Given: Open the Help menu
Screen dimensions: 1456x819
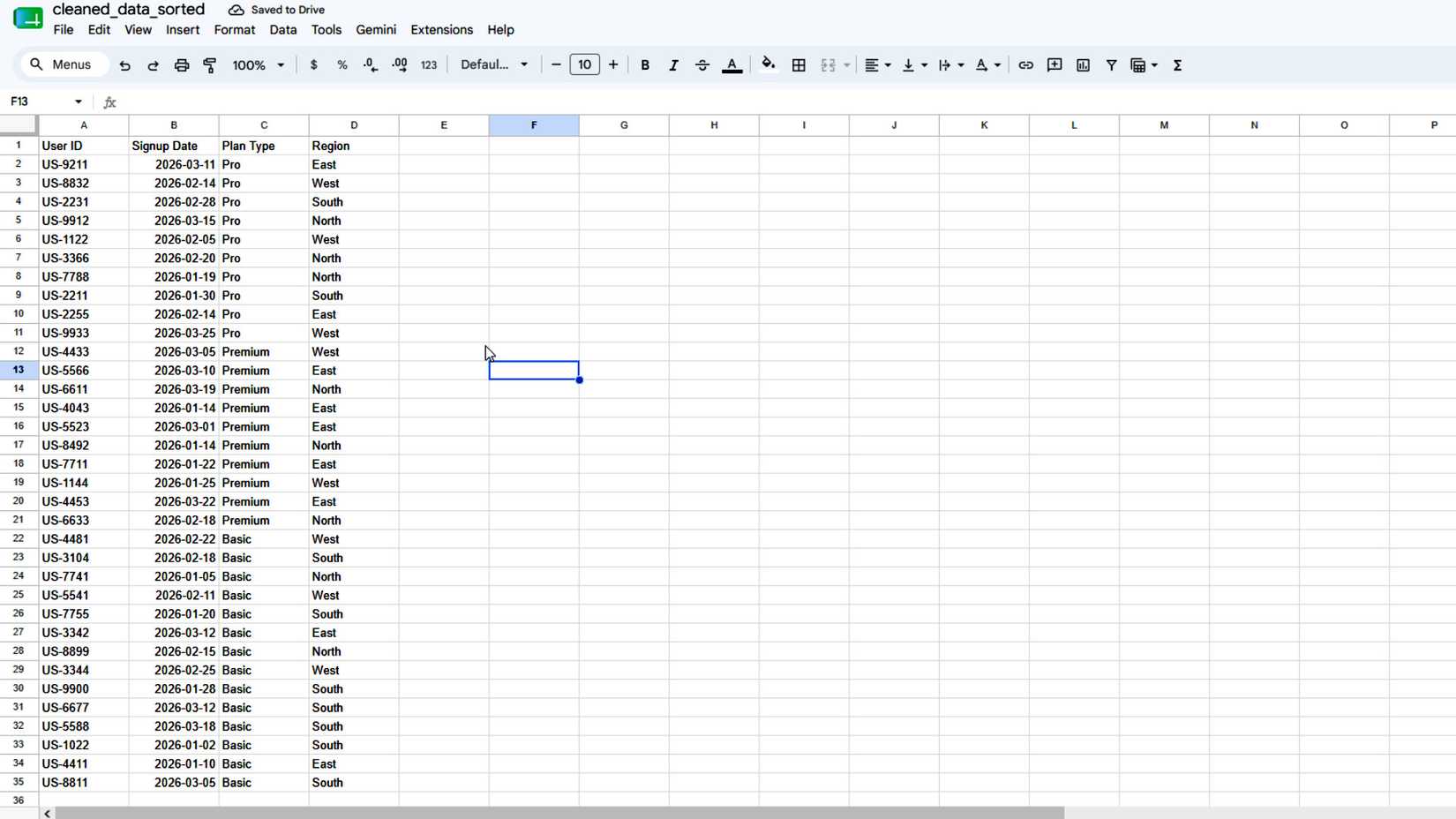Looking at the screenshot, I should (x=500, y=30).
